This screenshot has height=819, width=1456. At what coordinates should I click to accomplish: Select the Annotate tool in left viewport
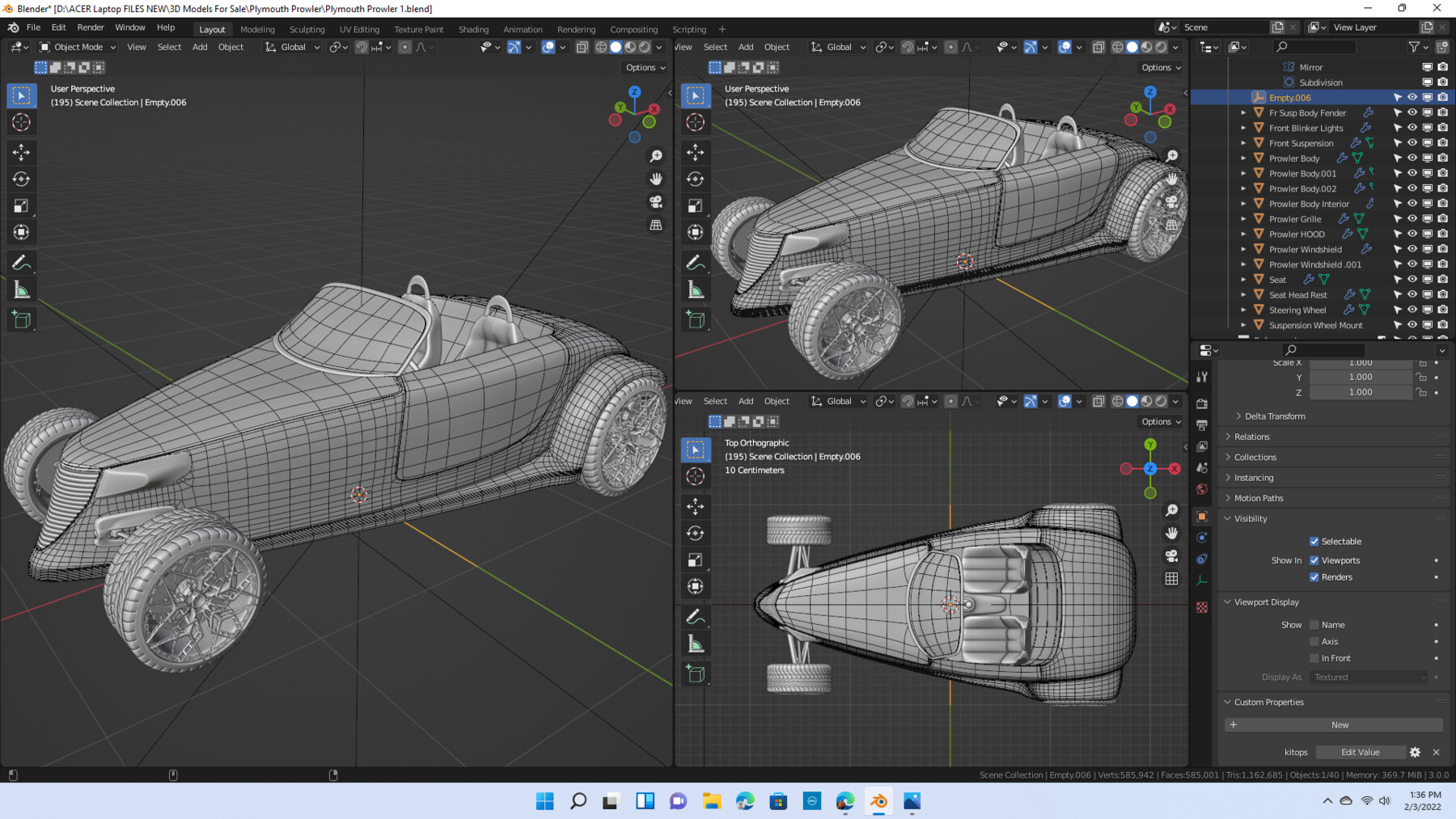21,263
